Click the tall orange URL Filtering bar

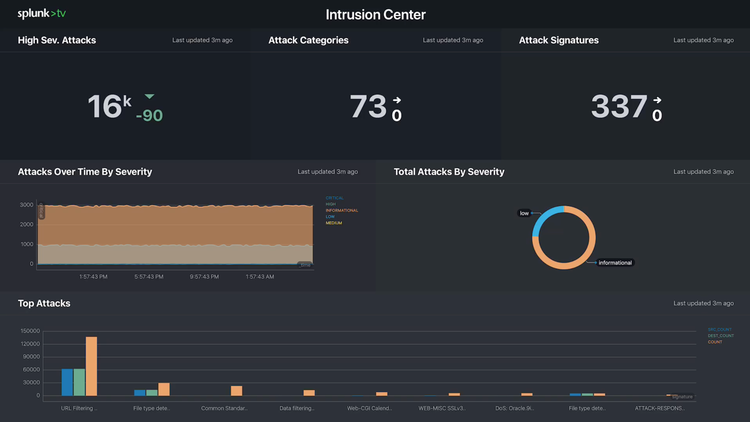[x=91, y=366]
